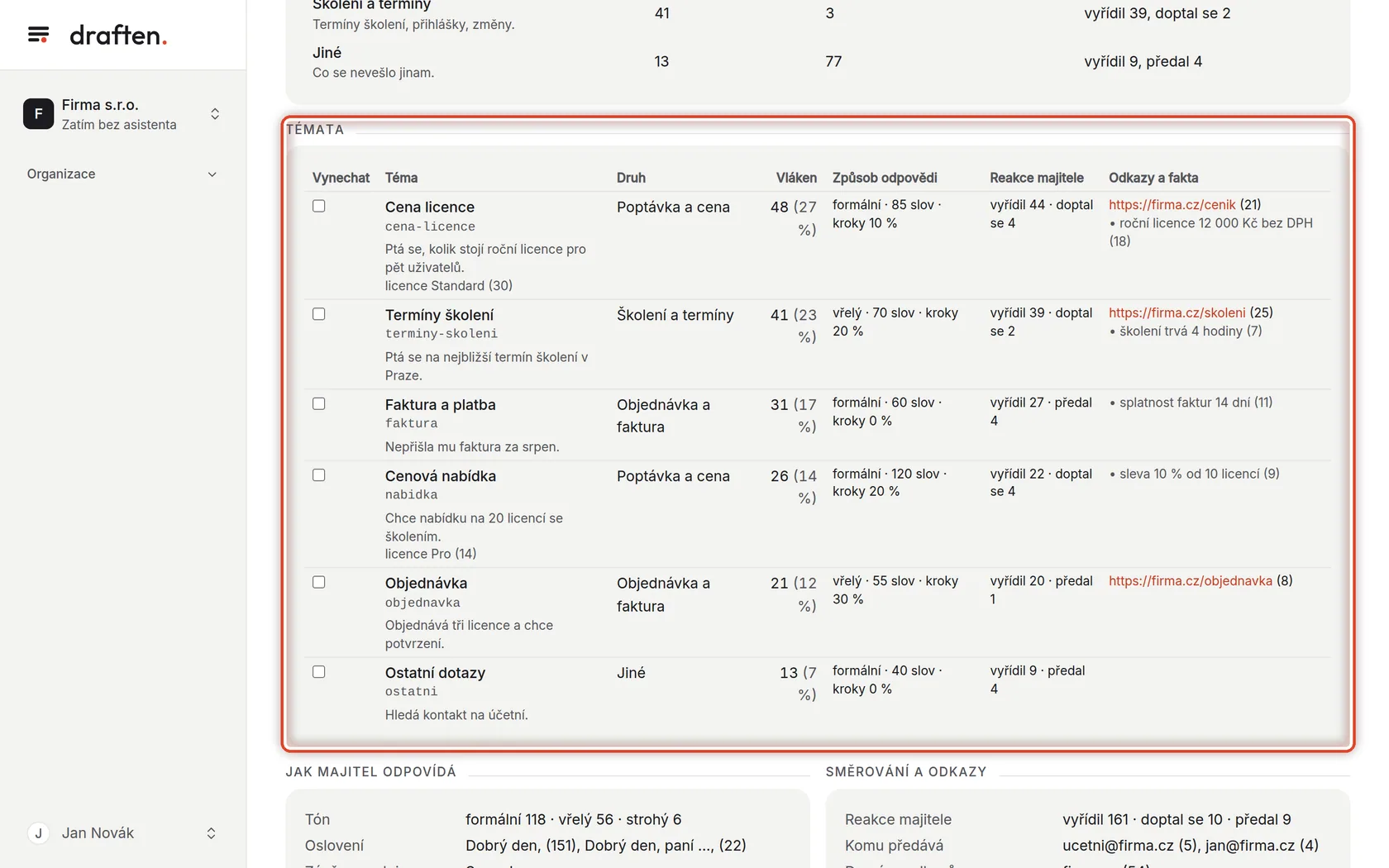This screenshot has width=1389, height=868.
Task: Click 'vyřídil 39, doptal se 2' cell
Action: pyautogui.click(x=1157, y=14)
